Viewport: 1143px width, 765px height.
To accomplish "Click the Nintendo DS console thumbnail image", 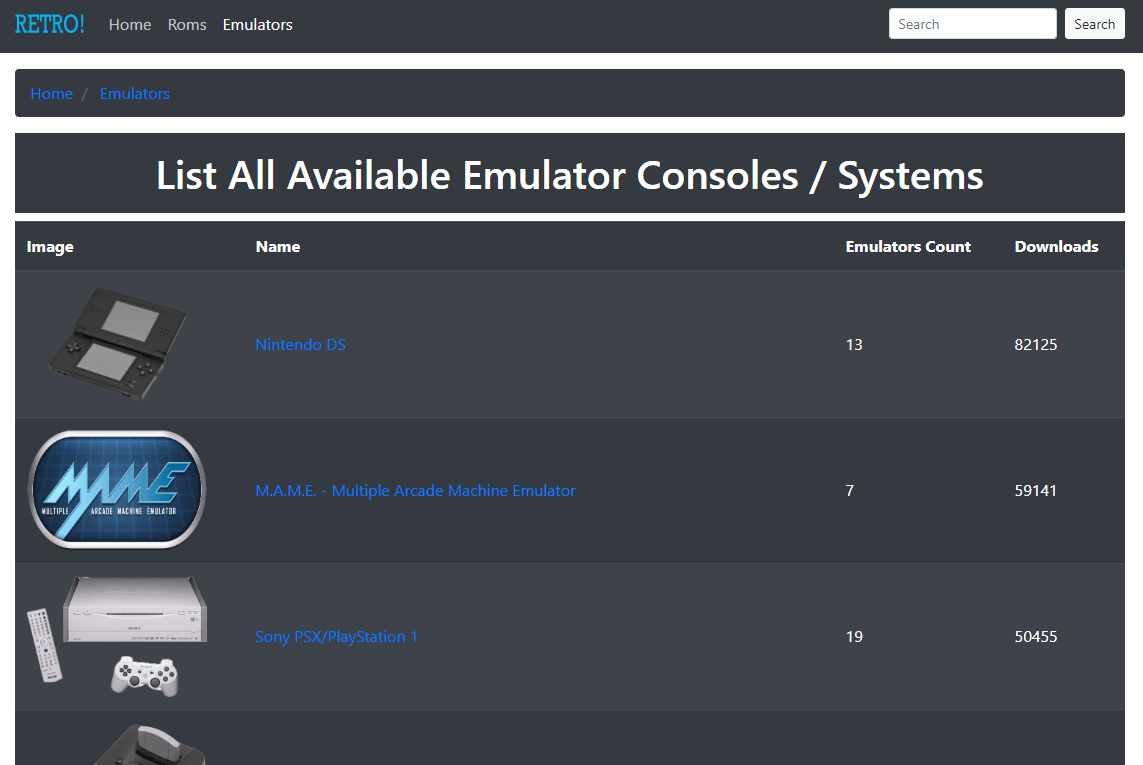I will pyautogui.click(x=117, y=344).
